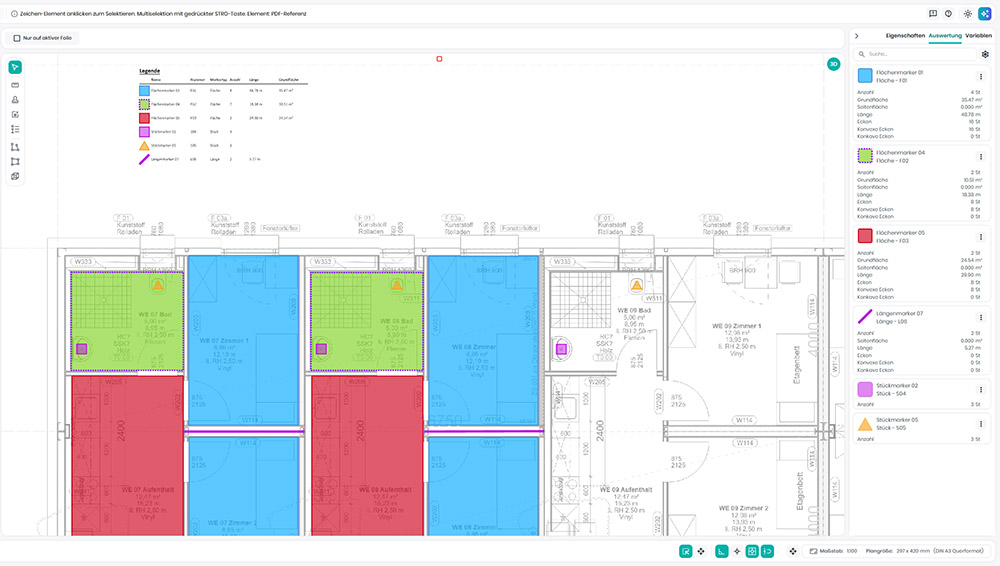Click the search magnifier icon
The width and height of the screenshot is (1000, 566).
point(862,54)
